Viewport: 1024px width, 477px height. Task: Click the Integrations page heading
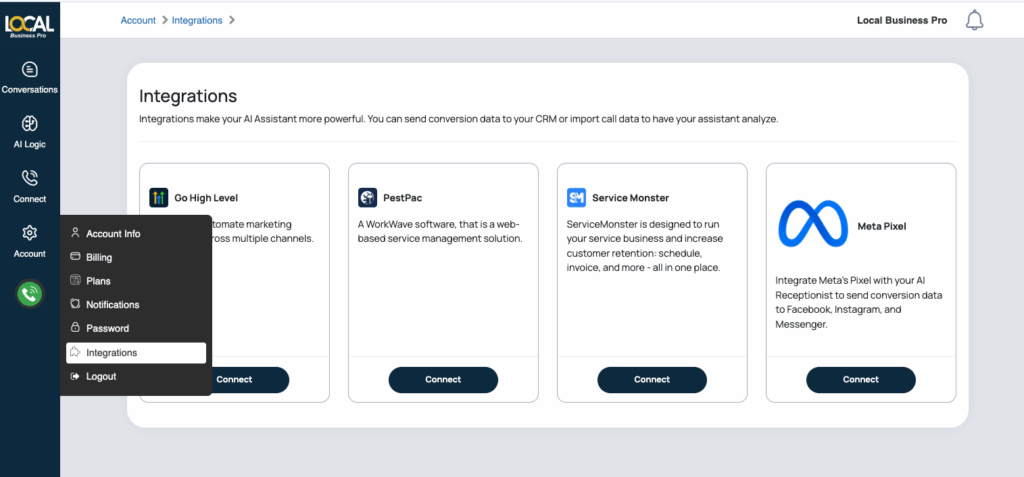(188, 96)
